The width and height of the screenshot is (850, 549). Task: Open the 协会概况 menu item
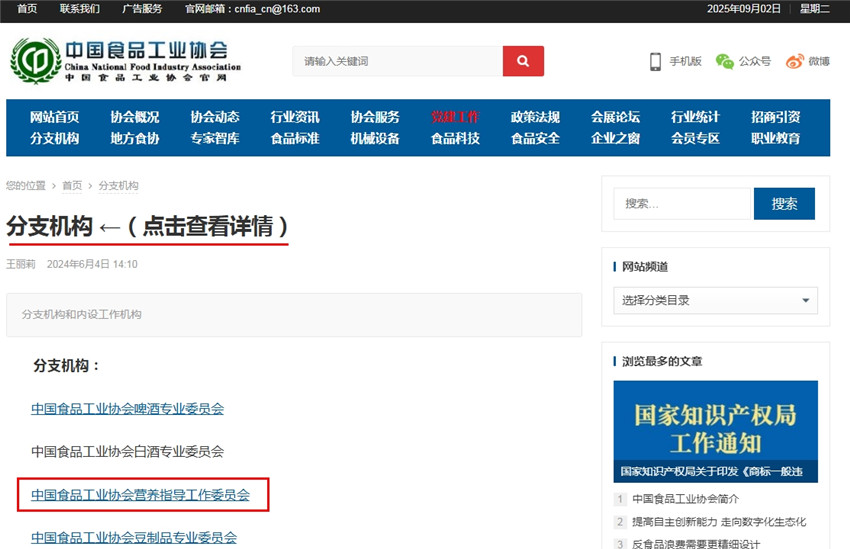135,117
